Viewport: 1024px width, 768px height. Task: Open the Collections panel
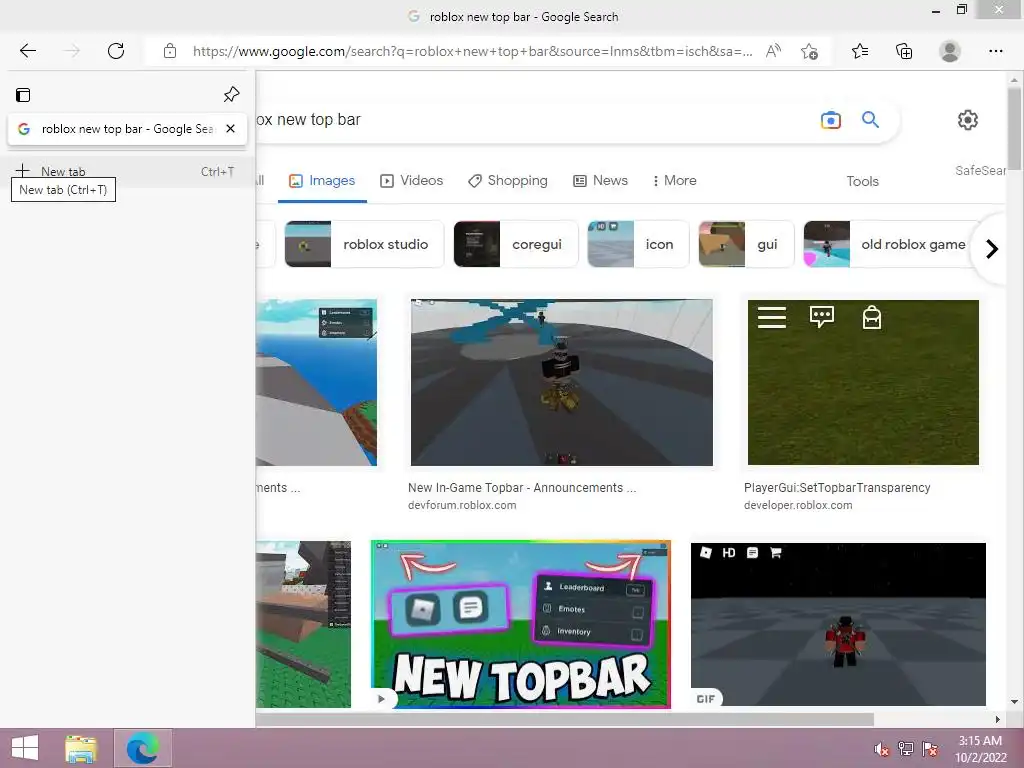click(x=904, y=51)
